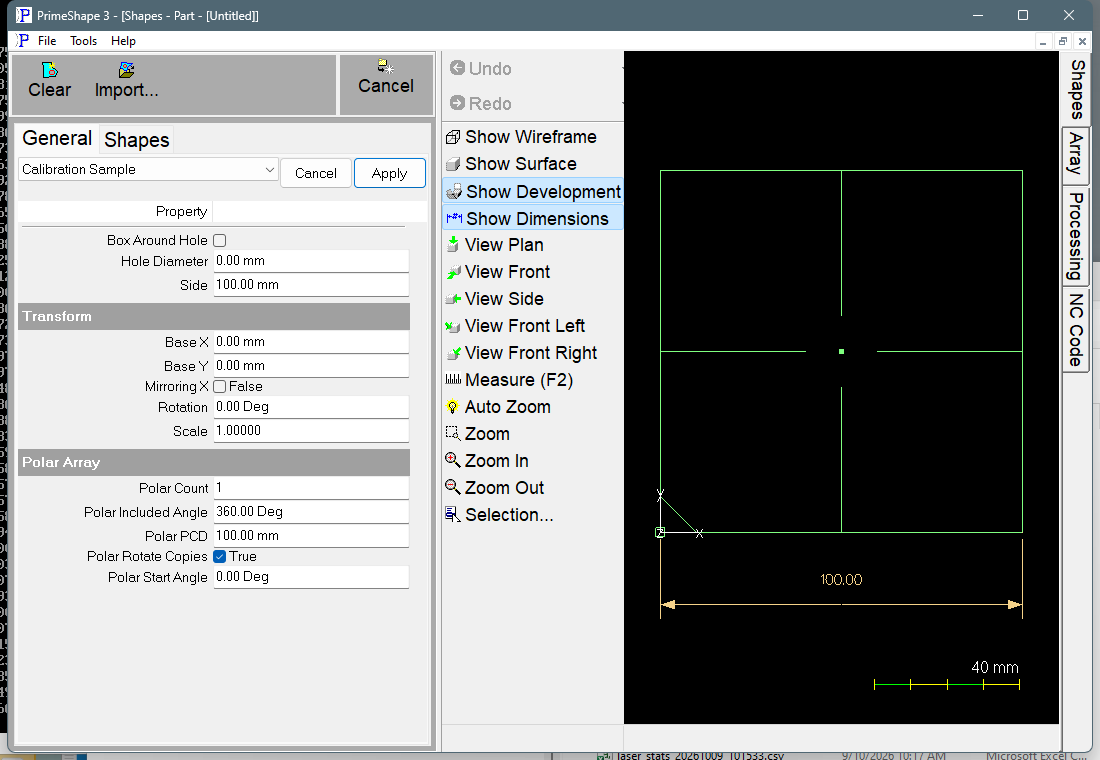Toggle Show Development
The image size is (1100, 760).
point(532,192)
